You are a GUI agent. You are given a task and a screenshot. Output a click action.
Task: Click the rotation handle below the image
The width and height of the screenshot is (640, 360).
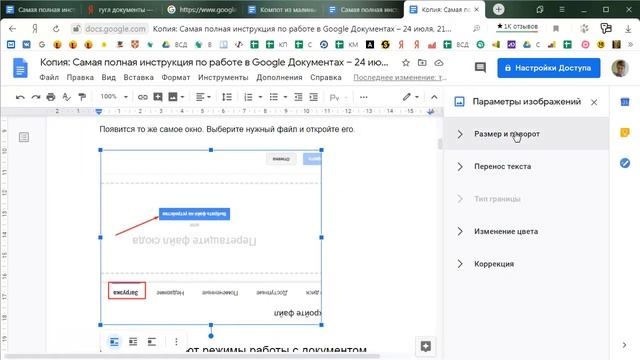click(211, 336)
